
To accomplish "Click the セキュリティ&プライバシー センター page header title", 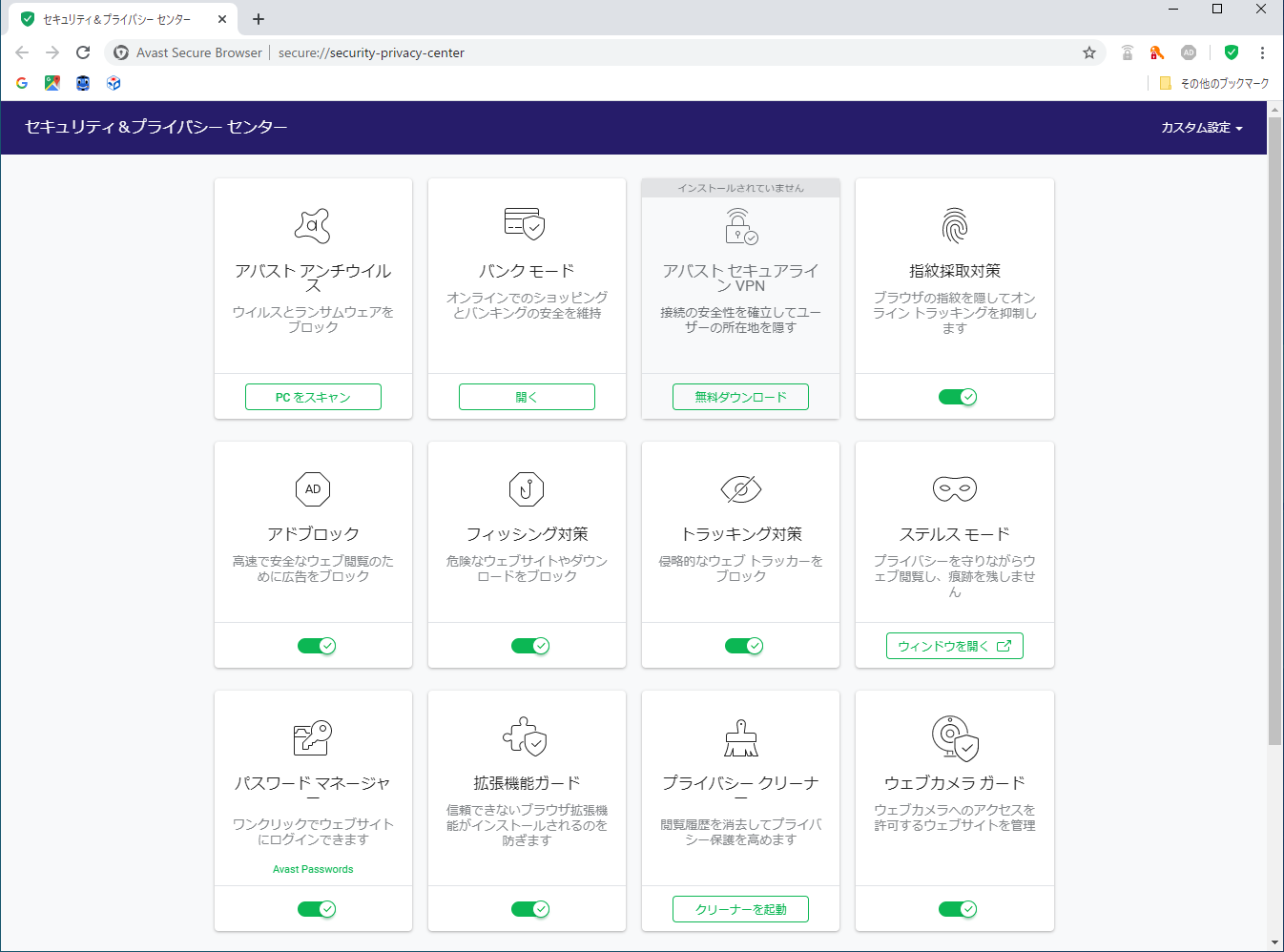I will [x=155, y=127].
